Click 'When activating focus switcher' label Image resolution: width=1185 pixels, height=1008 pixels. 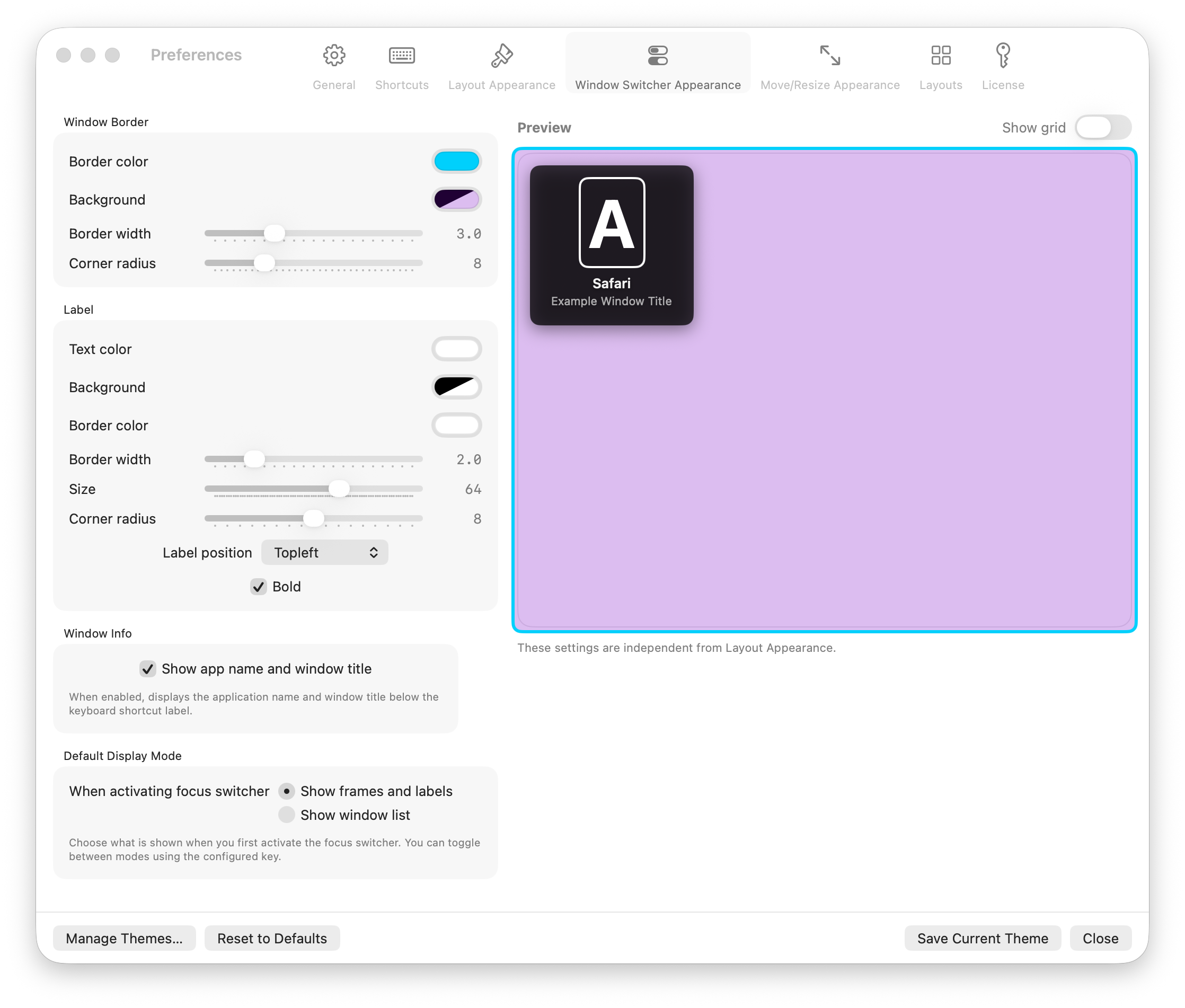169,791
